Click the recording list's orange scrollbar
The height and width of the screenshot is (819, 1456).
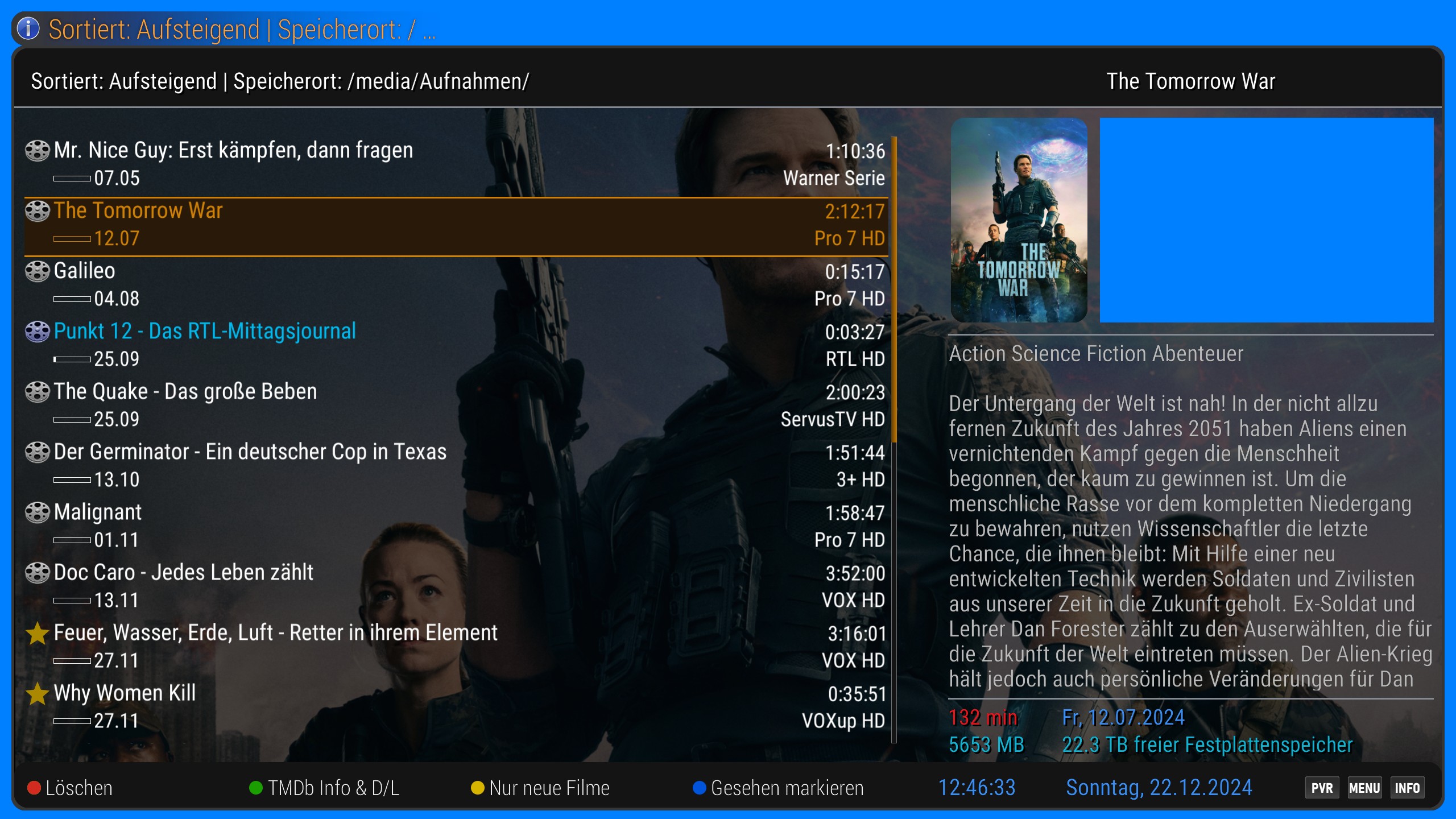pyautogui.click(x=894, y=289)
